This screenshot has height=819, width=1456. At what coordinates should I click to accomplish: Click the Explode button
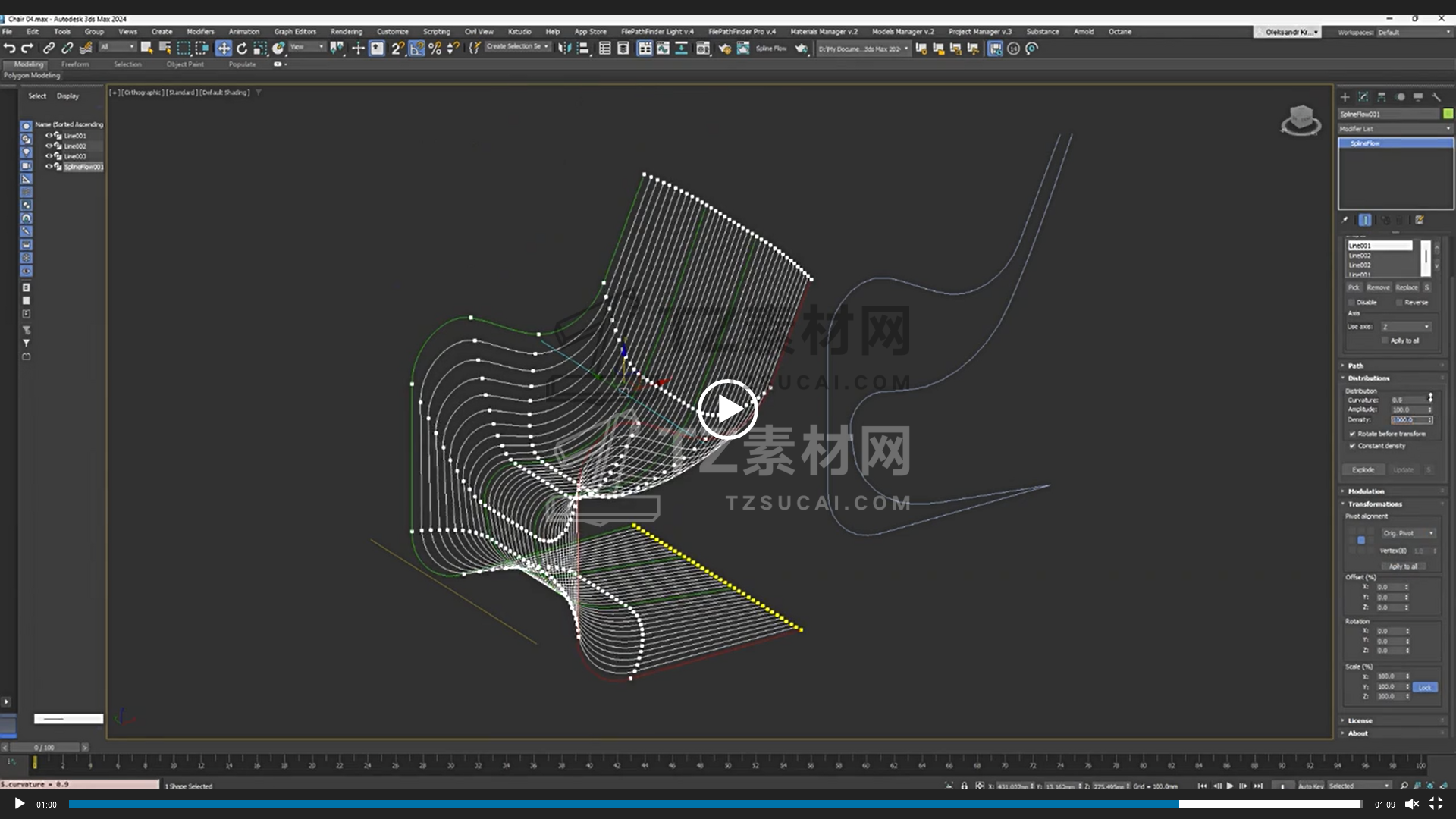click(x=1363, y=470)
